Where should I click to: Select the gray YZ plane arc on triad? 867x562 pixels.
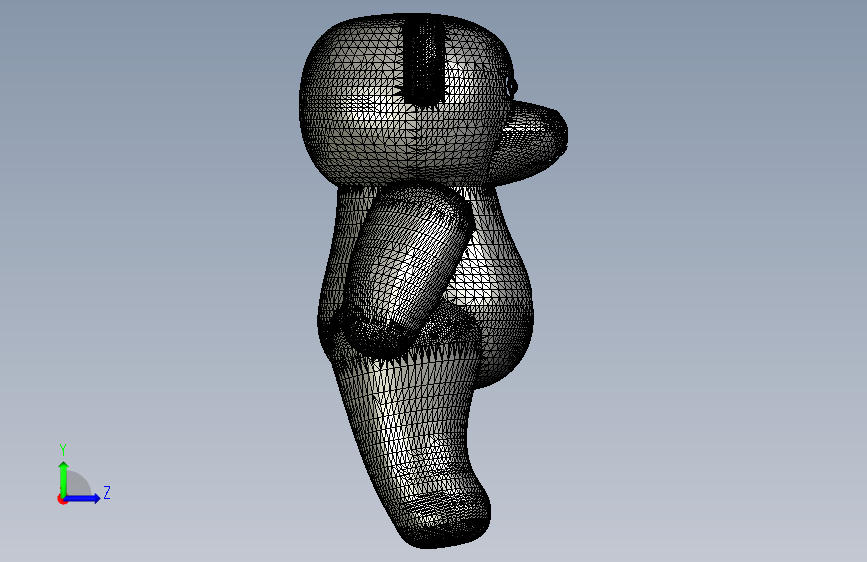coord(79,483)
